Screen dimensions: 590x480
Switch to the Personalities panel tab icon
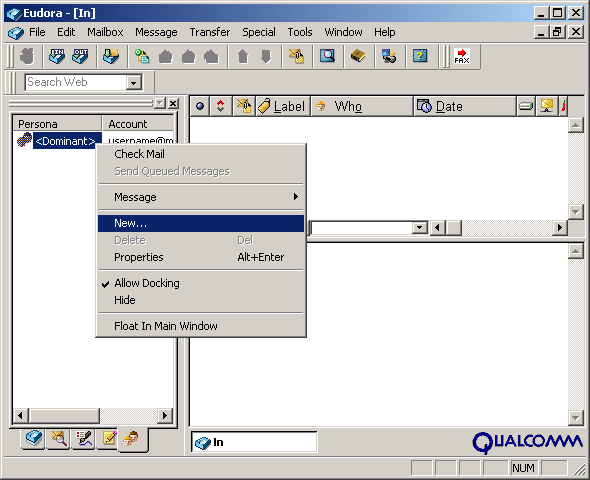pos(131,439)
